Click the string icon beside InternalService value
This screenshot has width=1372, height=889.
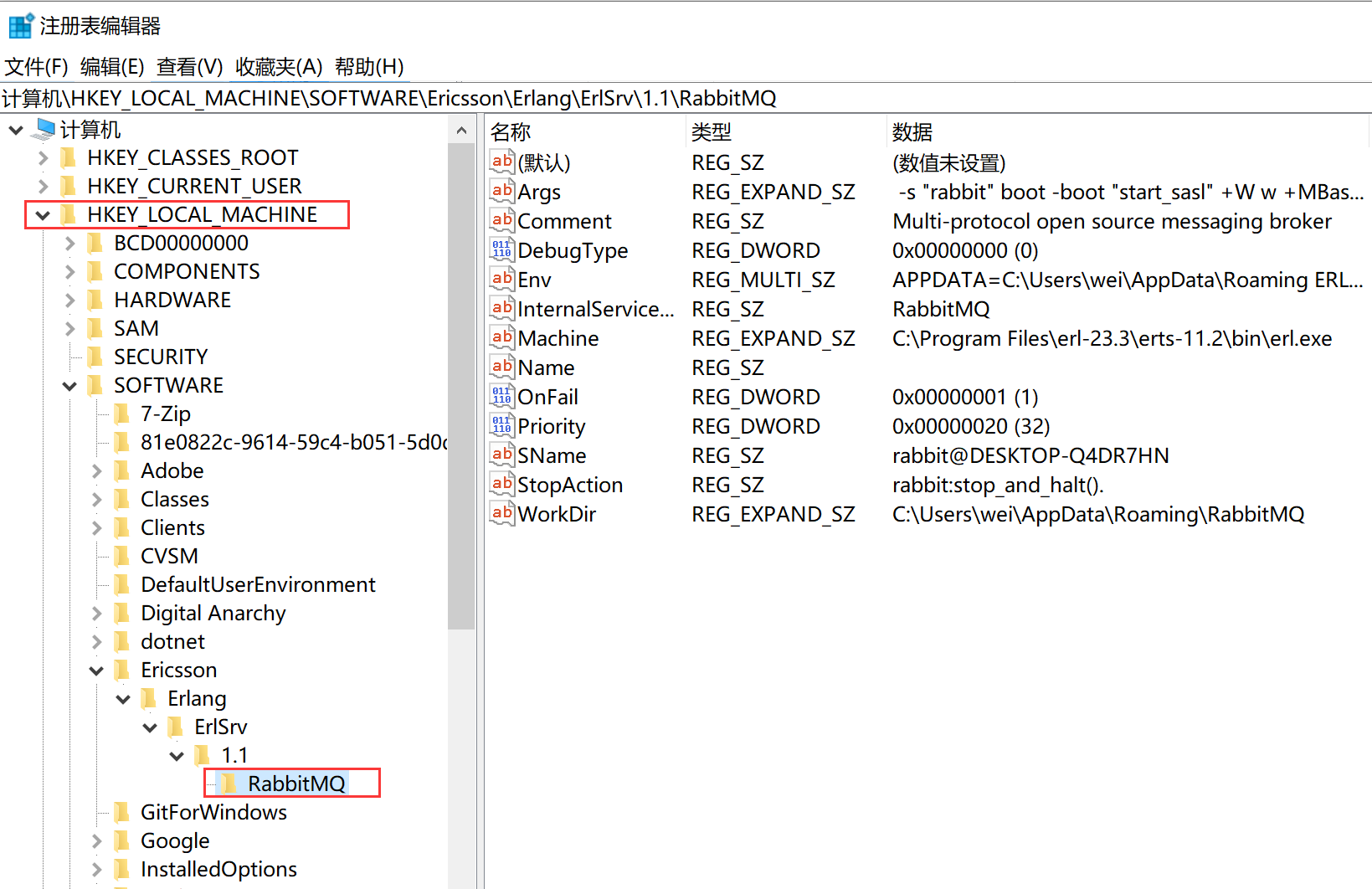(x=502, y=308)
